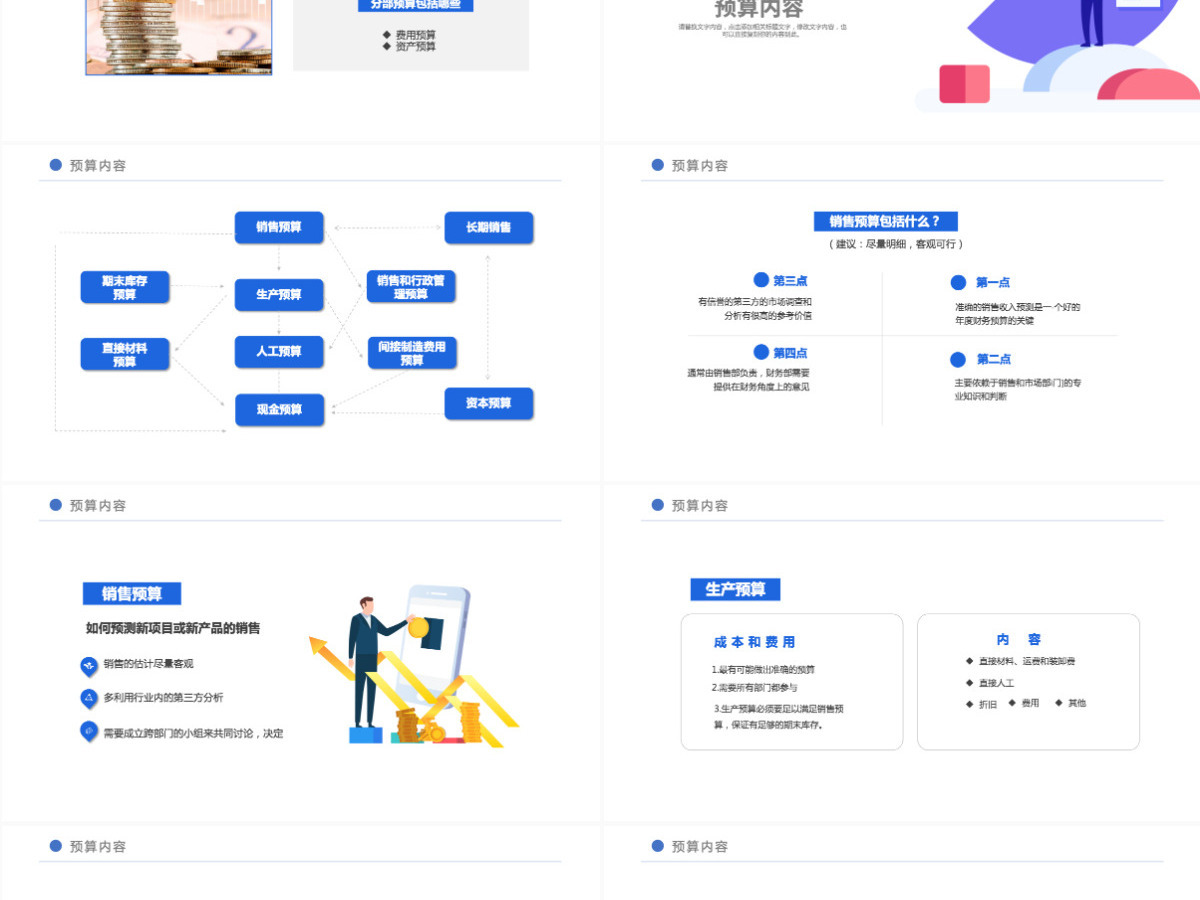This screenshot has height=900, width=1200.
Task: Select the blue dot next to 第一点
Action: [x=958, y=283]
